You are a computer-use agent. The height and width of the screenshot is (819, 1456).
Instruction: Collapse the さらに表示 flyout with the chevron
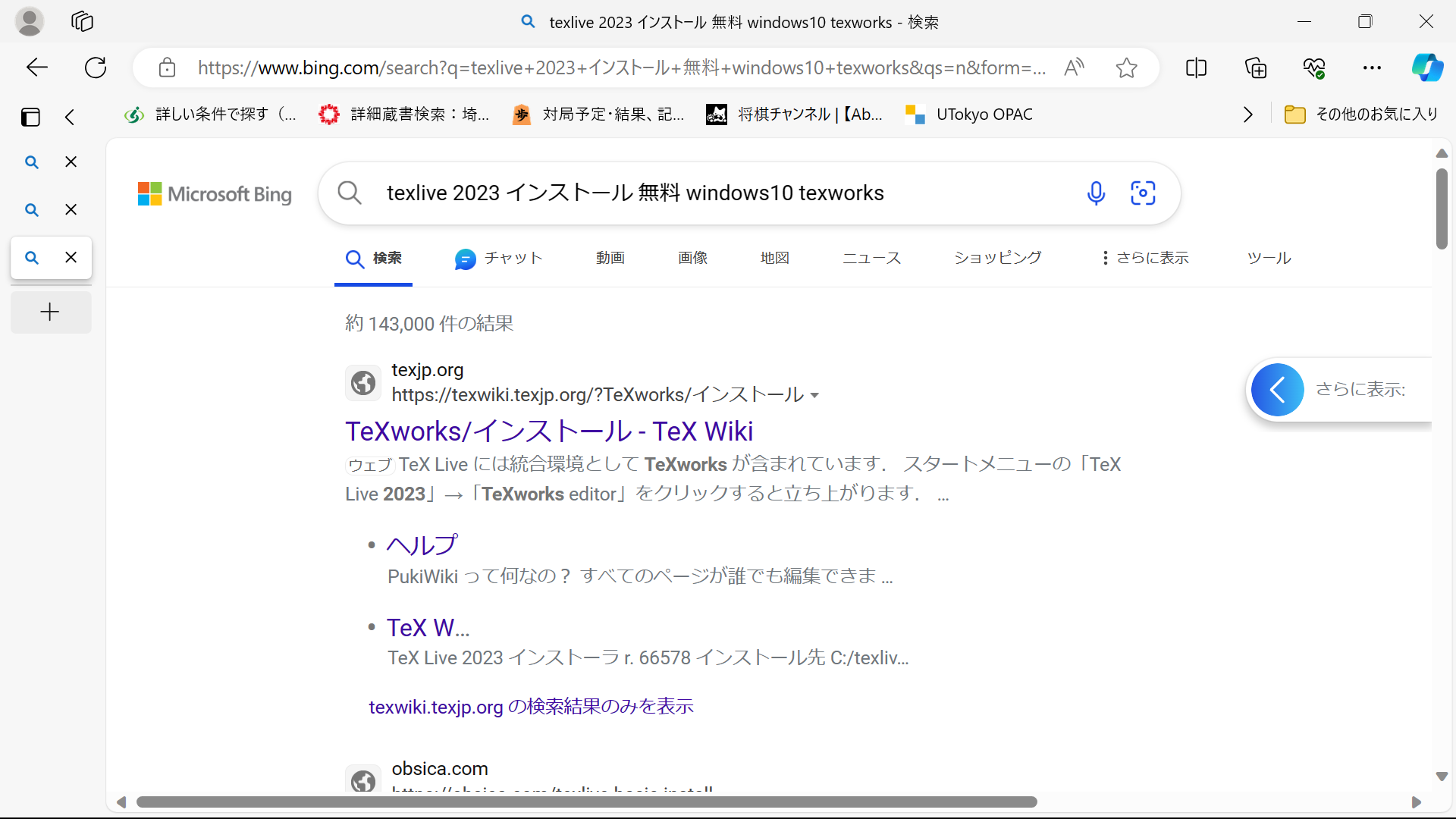[x=1278, y=389]
